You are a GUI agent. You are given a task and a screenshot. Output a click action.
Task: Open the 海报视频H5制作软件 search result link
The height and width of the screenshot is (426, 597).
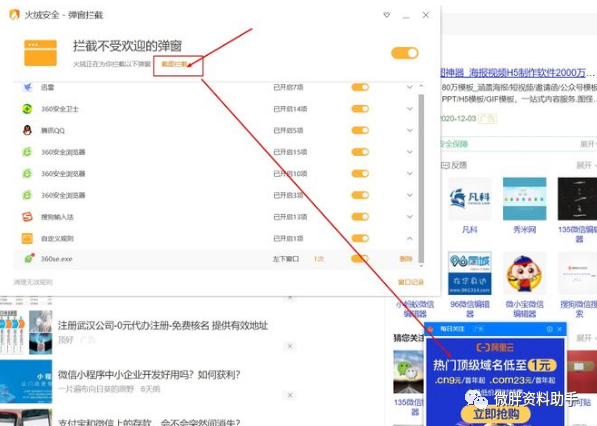point(516,72)
